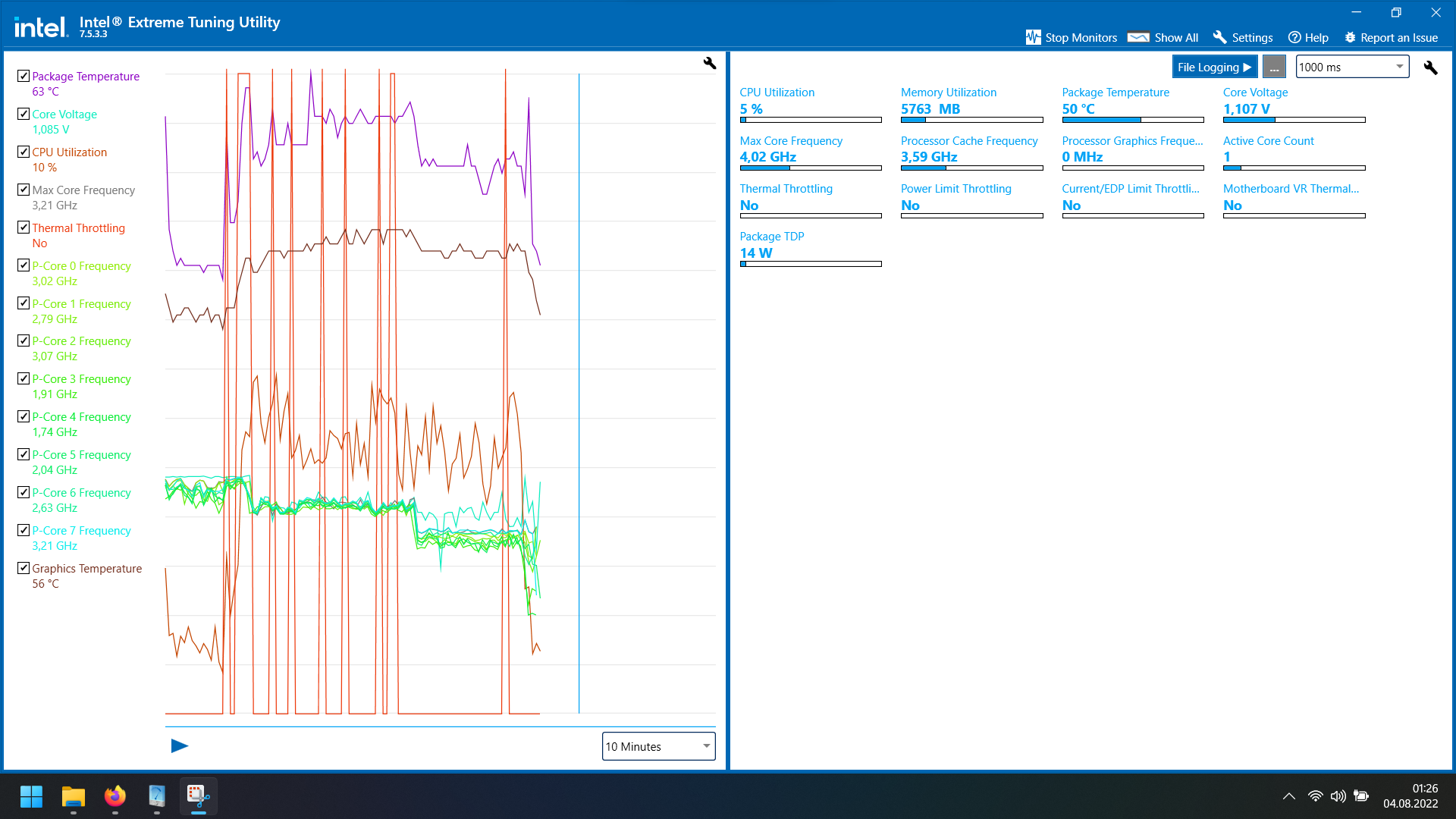Image resolution: width=1456 pixels, height=819 pixels.
Task: Uncheck the Graphics Temperature checkbox
Action: (x=24, y=568)
